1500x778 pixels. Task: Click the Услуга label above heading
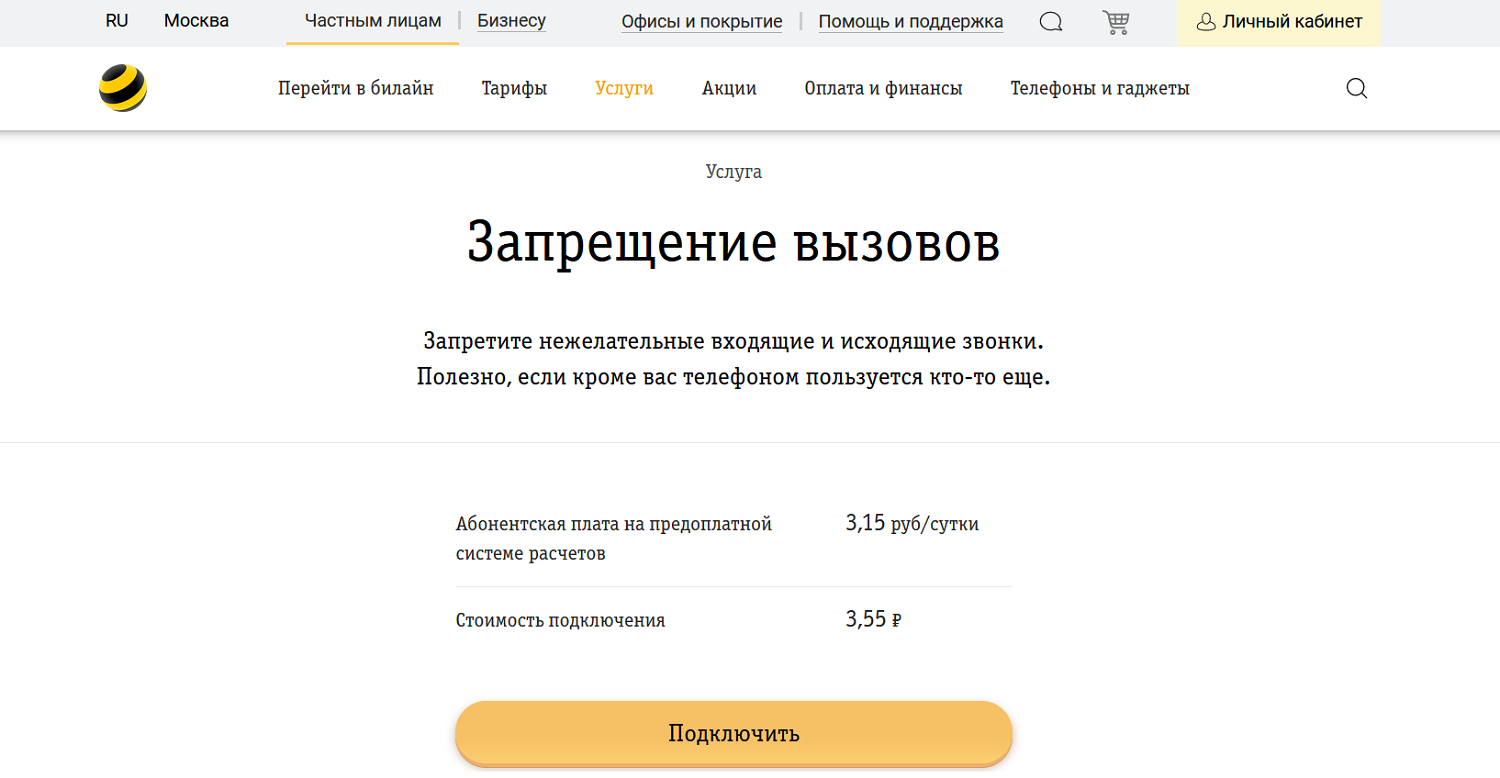point(733,172)
